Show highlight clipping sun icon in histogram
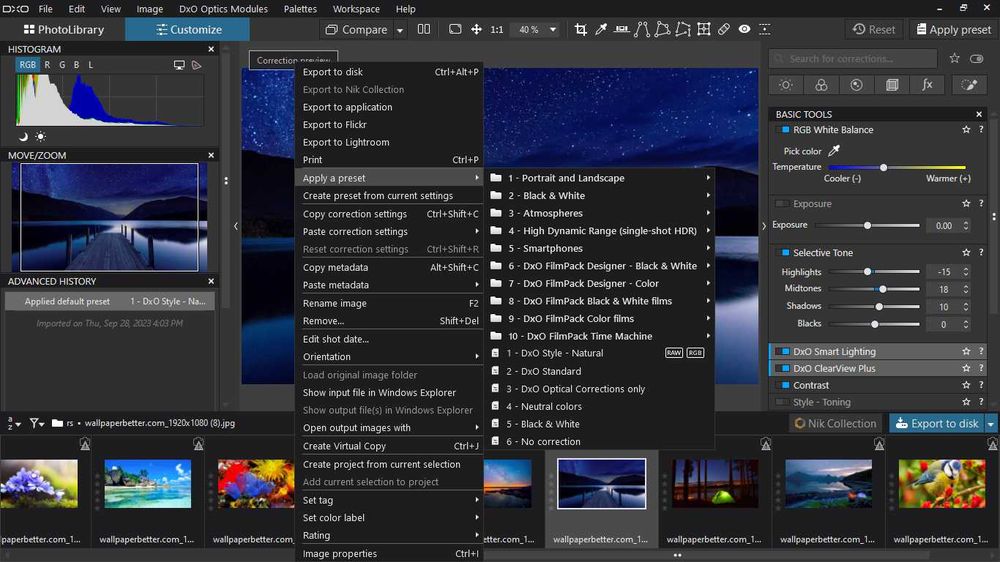 40,136
